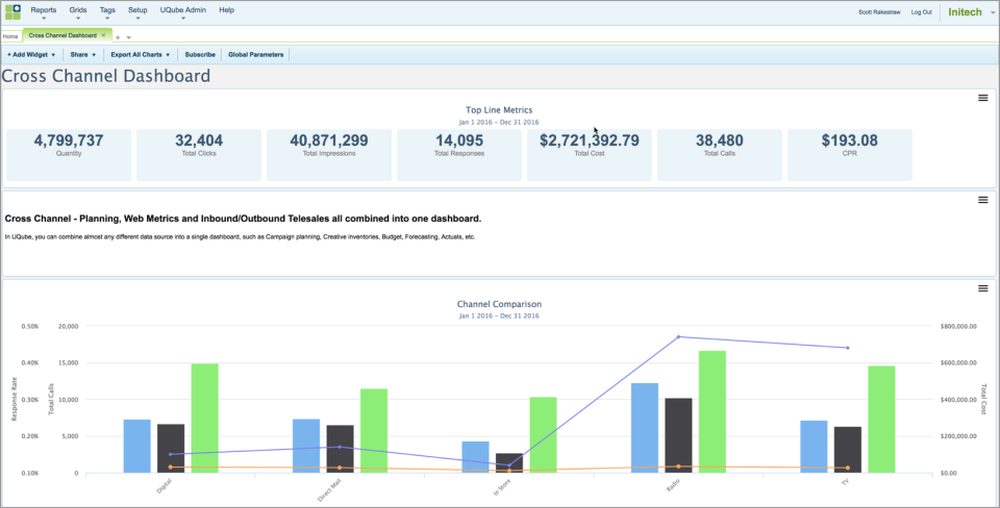Click the Top Line Metrics title
1000x508 pixels.
pyautogui.click(x=499, y=110)
